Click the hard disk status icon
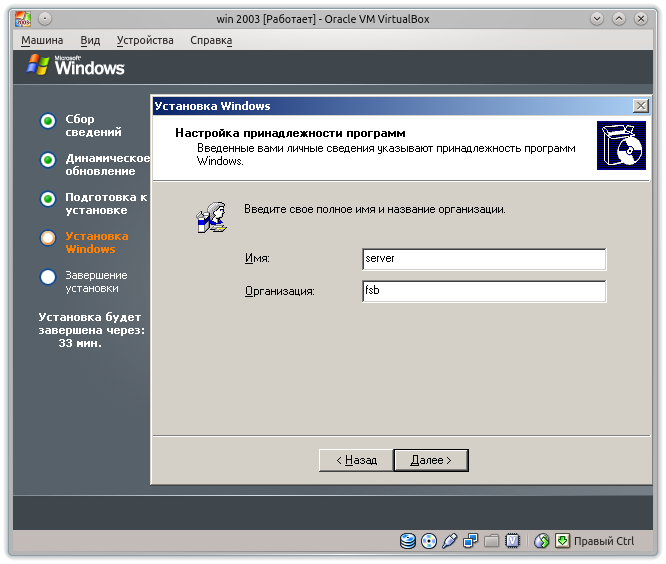This screenshot has width=666, height=564. click(408, 541)
